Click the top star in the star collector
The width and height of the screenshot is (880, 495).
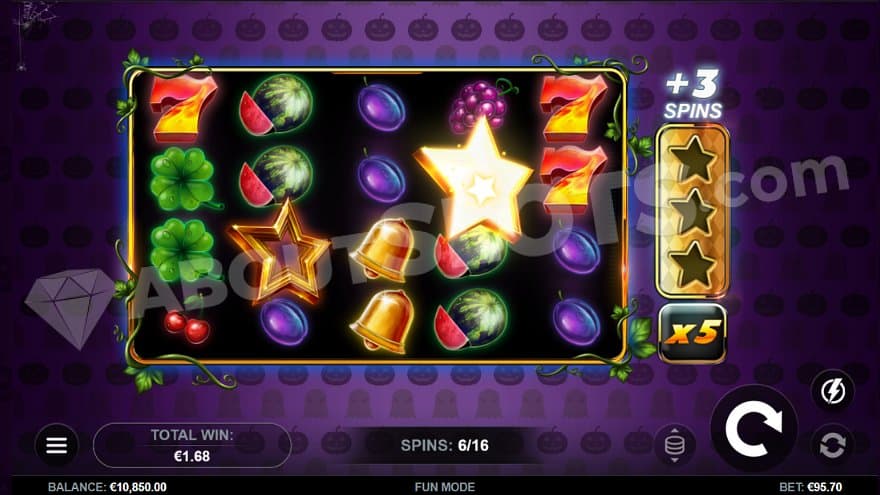693,159
